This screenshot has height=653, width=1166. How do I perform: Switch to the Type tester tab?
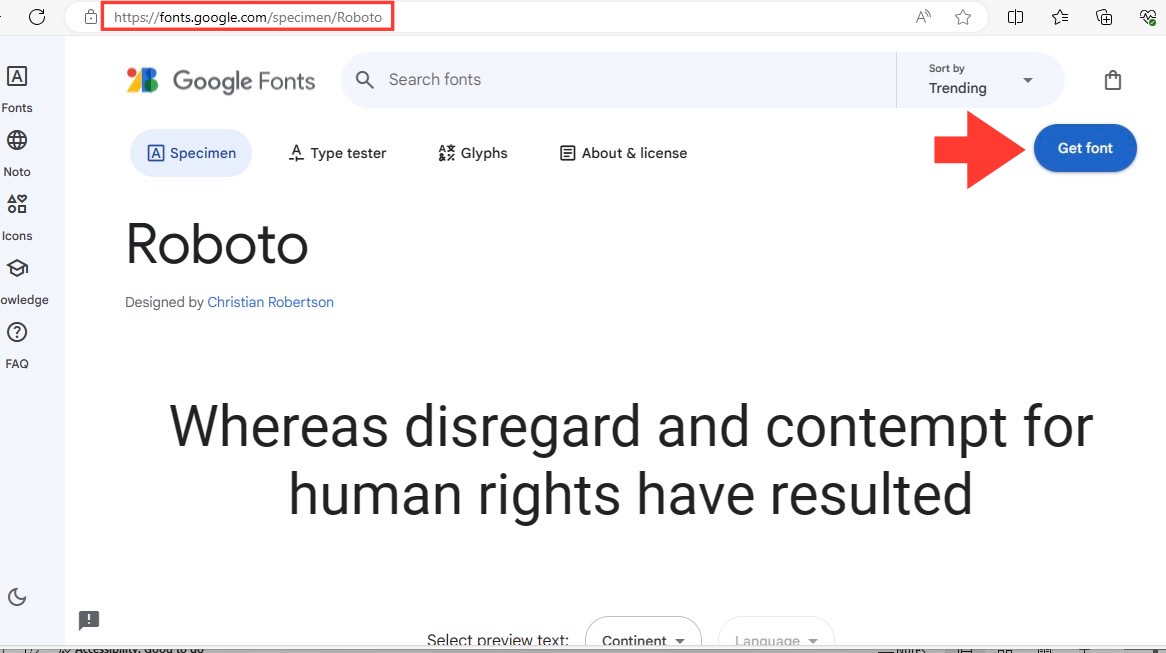pos(338,153)
